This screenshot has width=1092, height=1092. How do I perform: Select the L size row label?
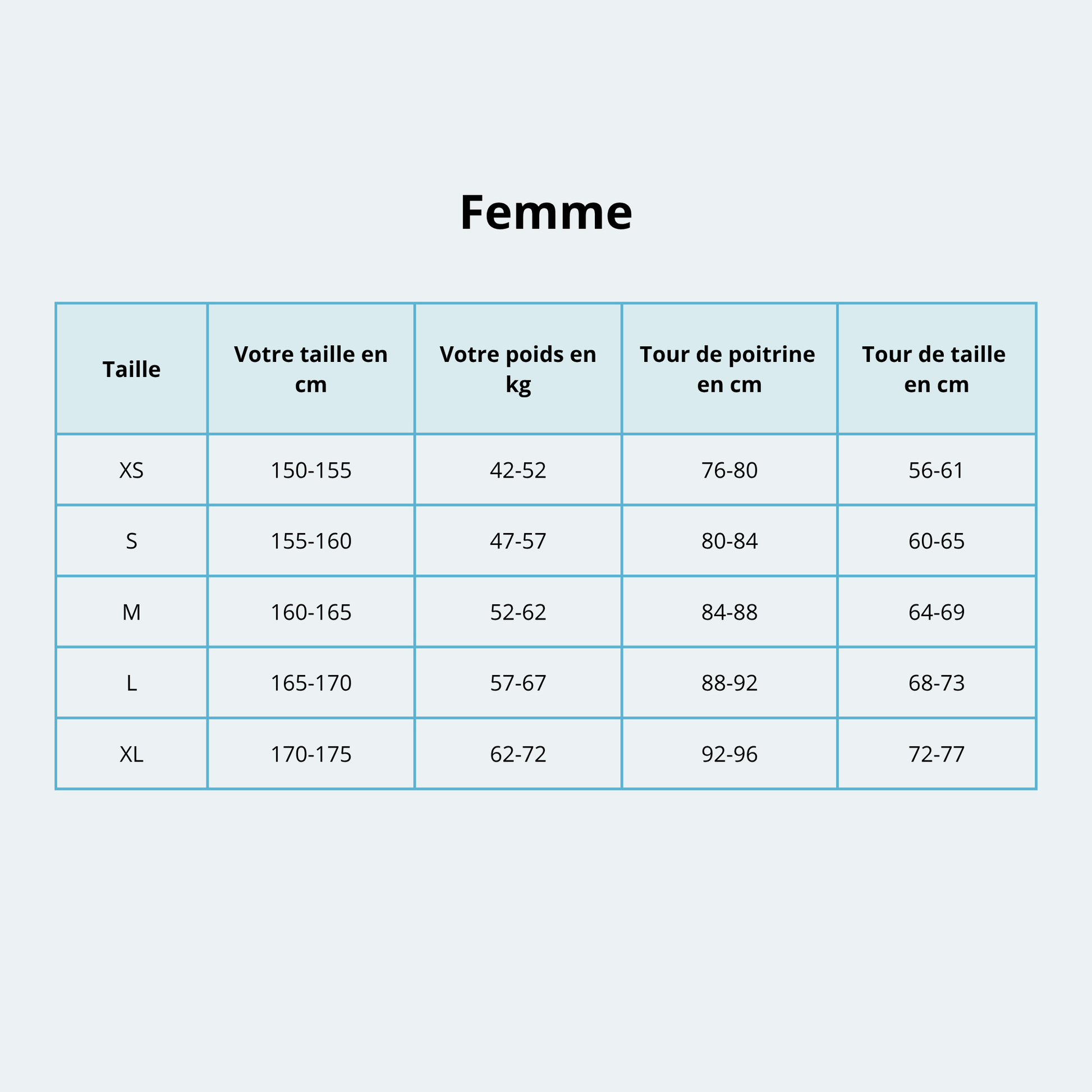(132, 683)
